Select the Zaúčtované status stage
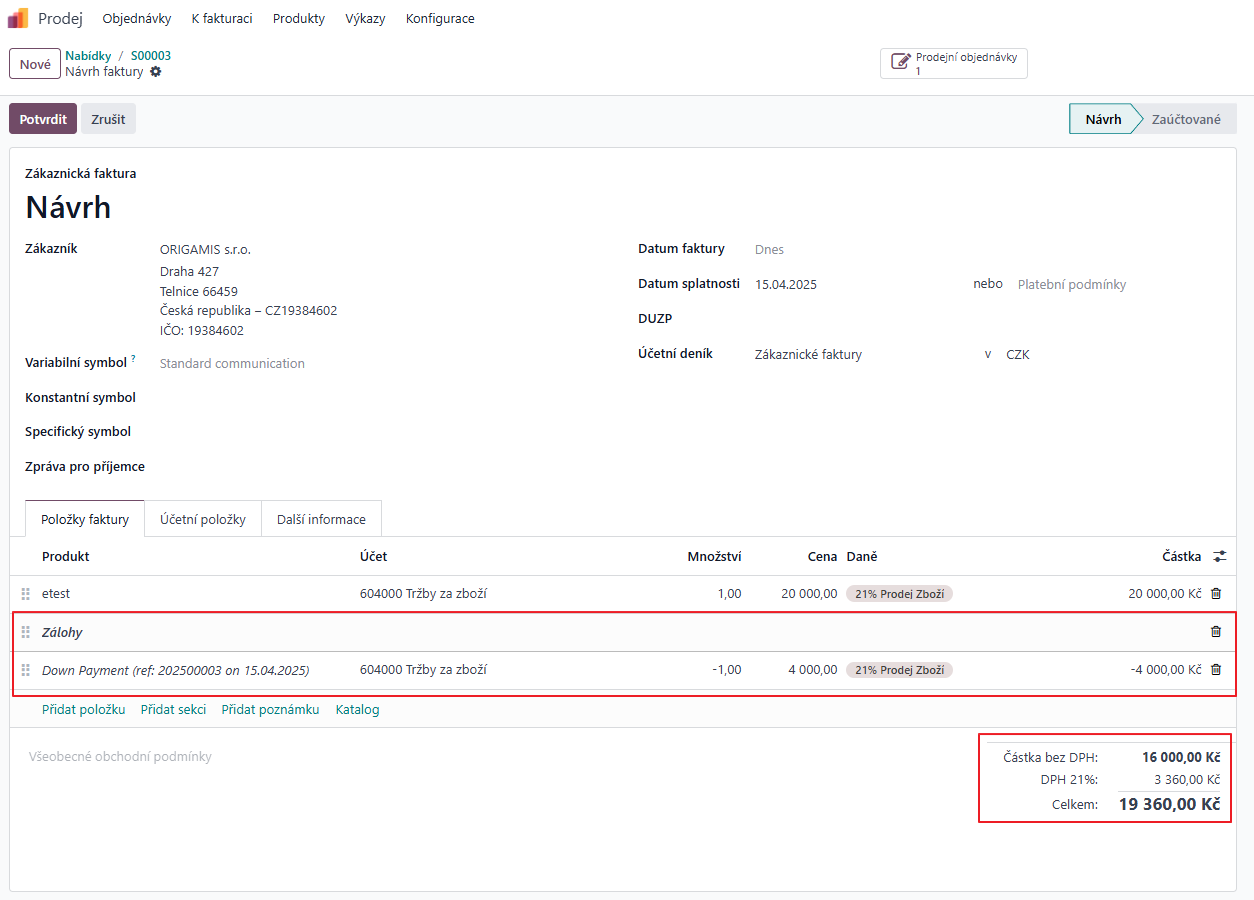Image resolution: width=1254 pixels, height=900 pixels. tap(1185, 119)
